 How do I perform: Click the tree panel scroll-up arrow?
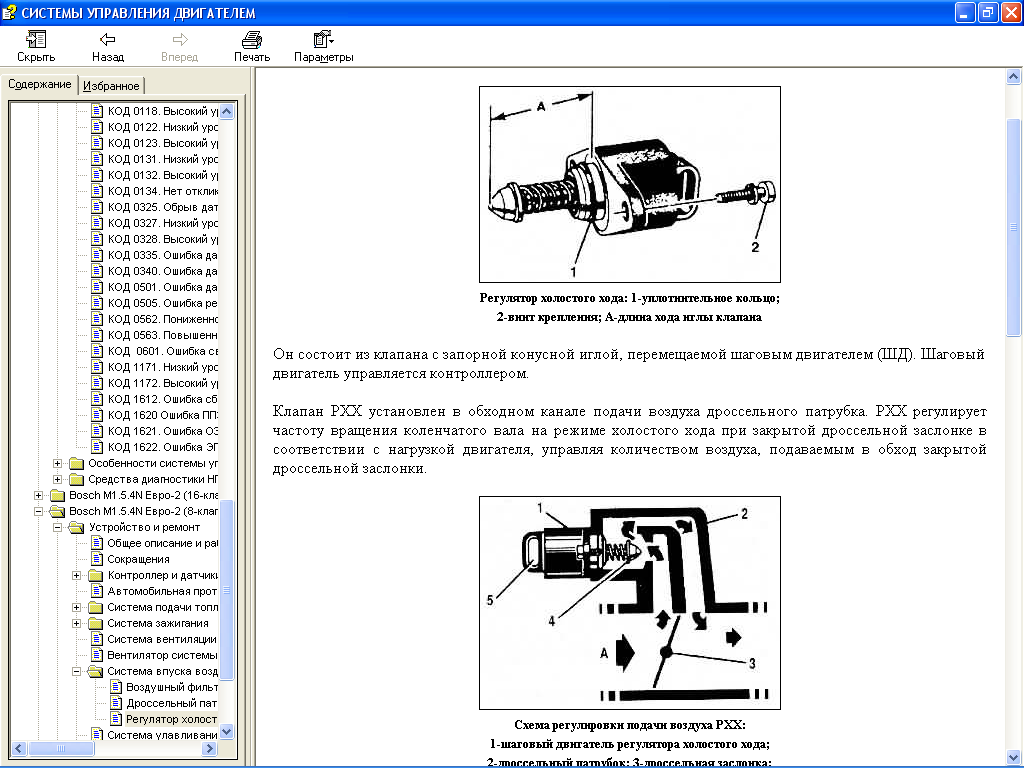pyautogui.click(x=227, y=111)
